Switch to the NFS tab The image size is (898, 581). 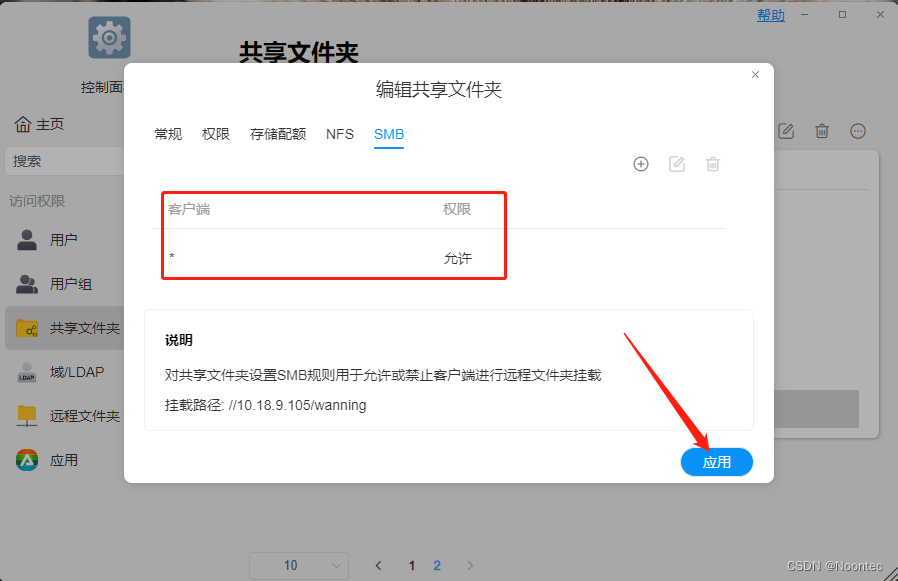340,133
